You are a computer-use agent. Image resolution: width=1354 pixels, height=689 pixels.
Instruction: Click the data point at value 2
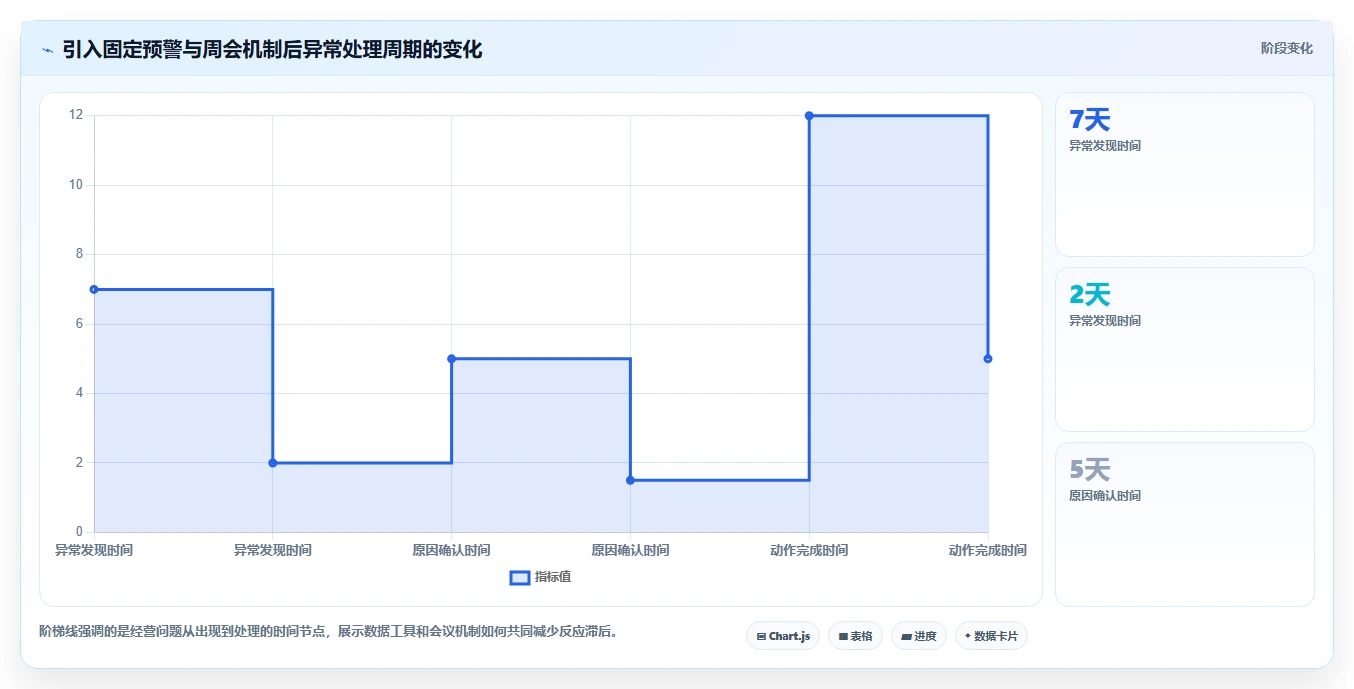[273, 463]
